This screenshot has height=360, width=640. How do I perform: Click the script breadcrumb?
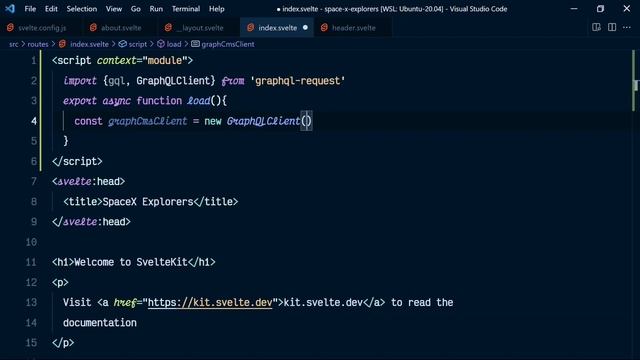[138, 44]
